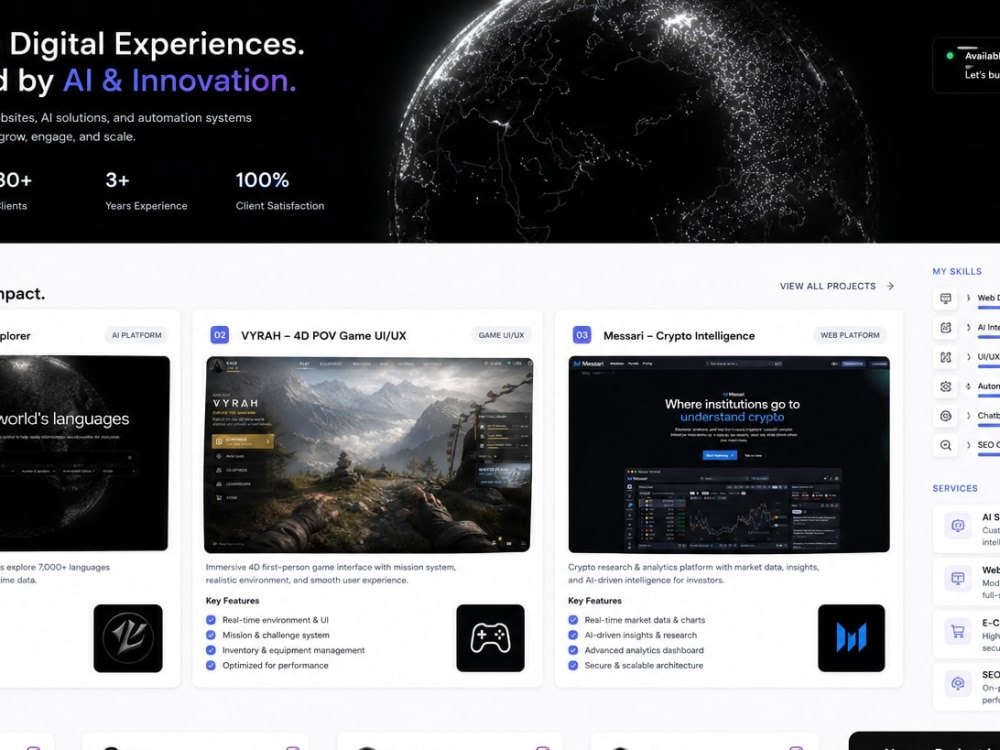This screenshot has height=750, width=1000.
Task: Click the game controller logo on VYRAH card
Action: [490, 638]
